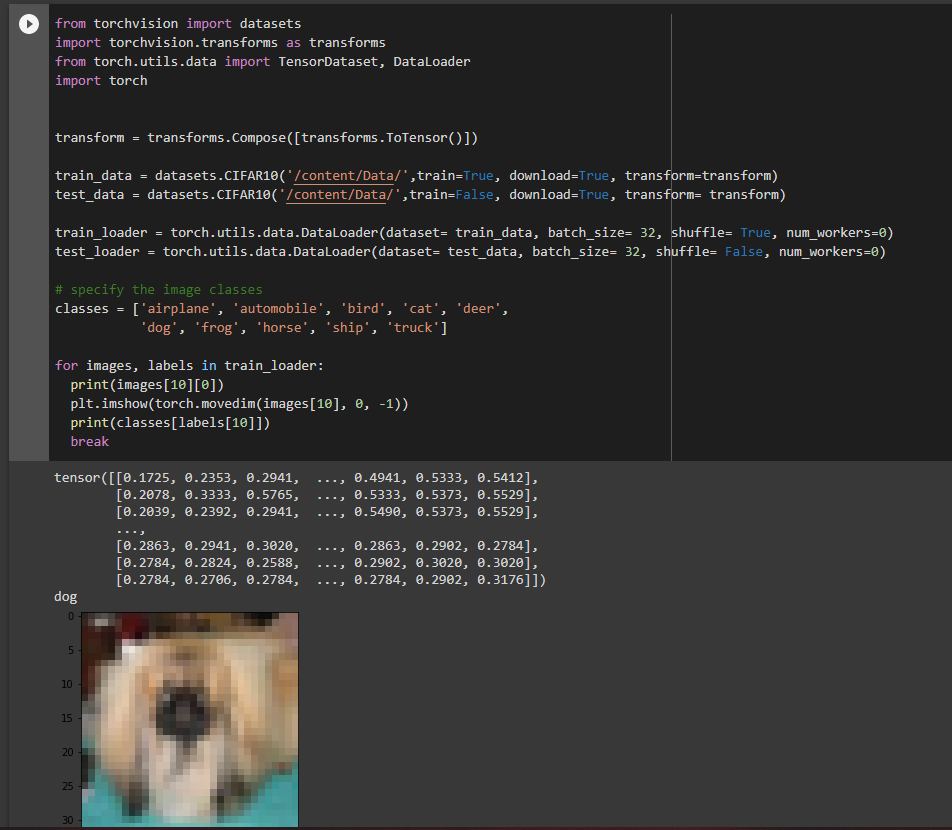The width and height of the screenshot is (952, 830).
Task: Click the 'break' keyword in the loop
Action: click(90, 441)
